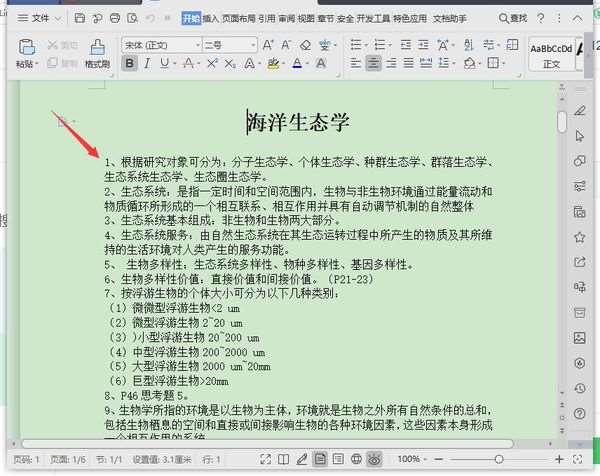Click the zoom slider handle
The image size is (600, 476).
point(499,459)
